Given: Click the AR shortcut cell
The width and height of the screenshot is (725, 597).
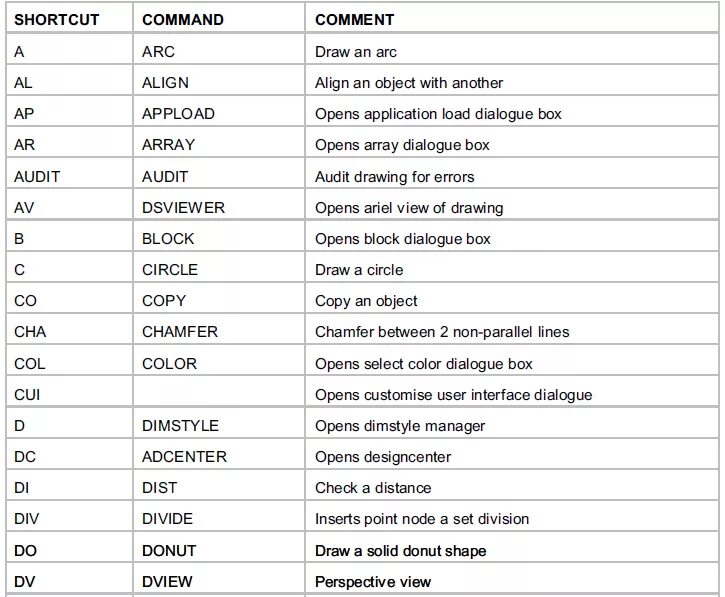Looking at the screenshot, I should 25,145.
